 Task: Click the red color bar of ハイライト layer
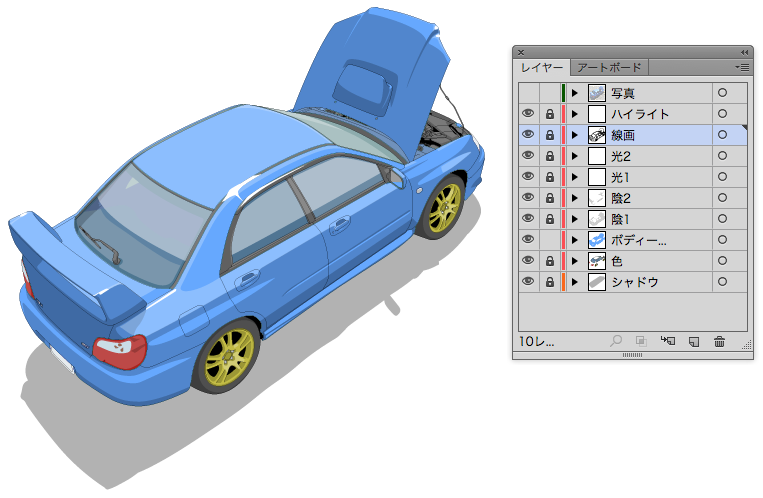click(563, 114)
